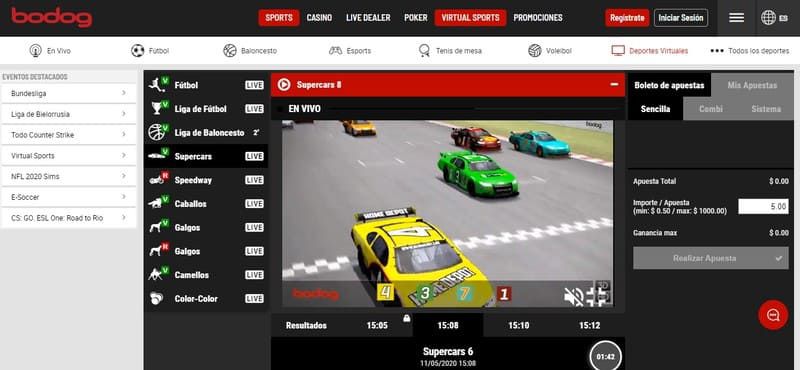Open the Resultados tab
This screenshot has width=800, height=370.
(306, 325)
